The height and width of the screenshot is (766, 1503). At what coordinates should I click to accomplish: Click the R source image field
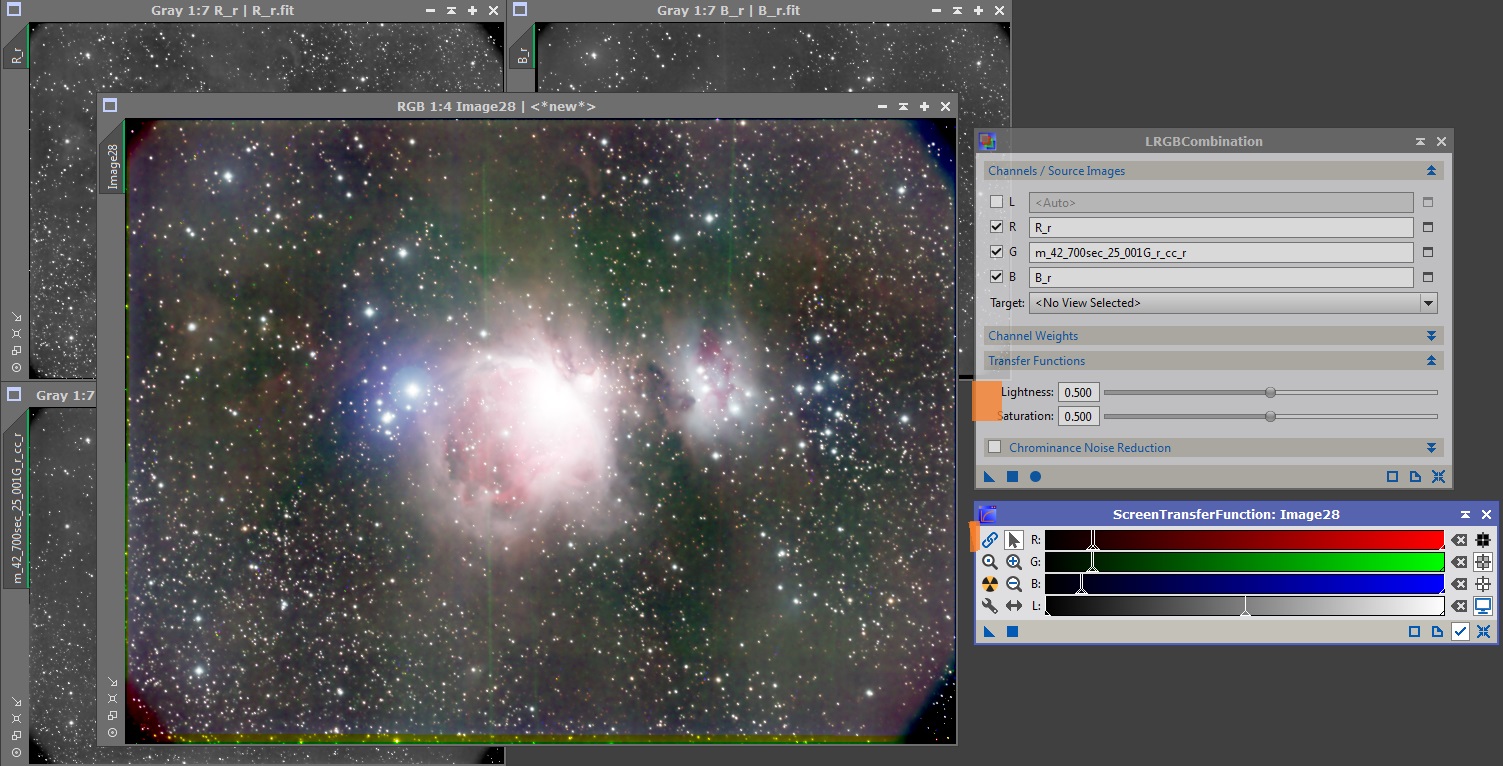[1221, 227]
